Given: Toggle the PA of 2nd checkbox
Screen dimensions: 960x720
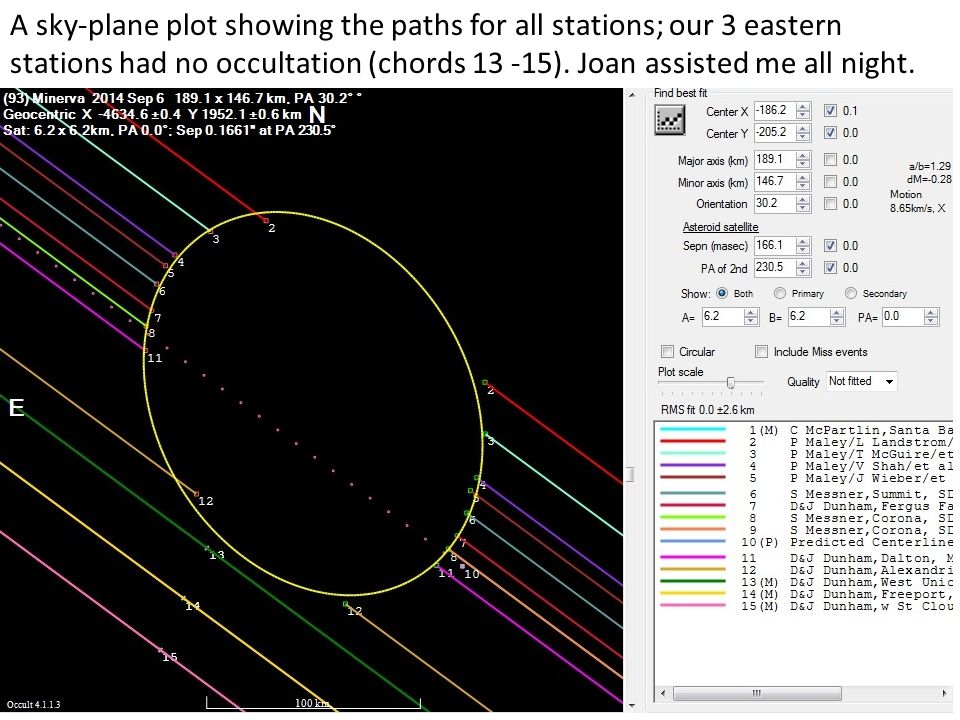Looking at the screenshot, I should 830,268.
